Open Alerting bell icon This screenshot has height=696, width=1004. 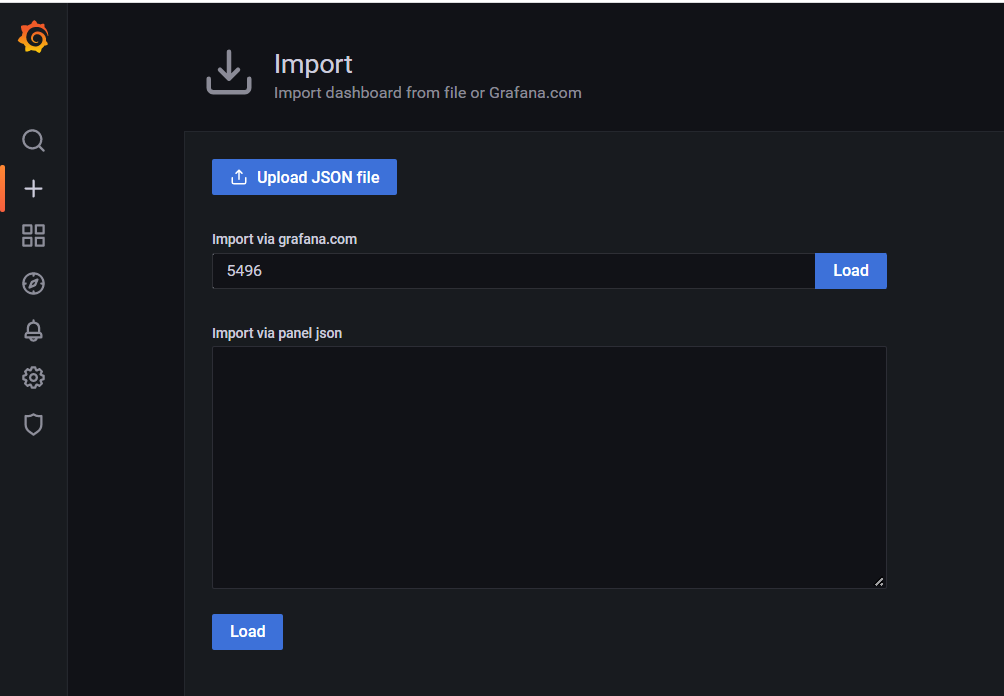tap(33, 330)
